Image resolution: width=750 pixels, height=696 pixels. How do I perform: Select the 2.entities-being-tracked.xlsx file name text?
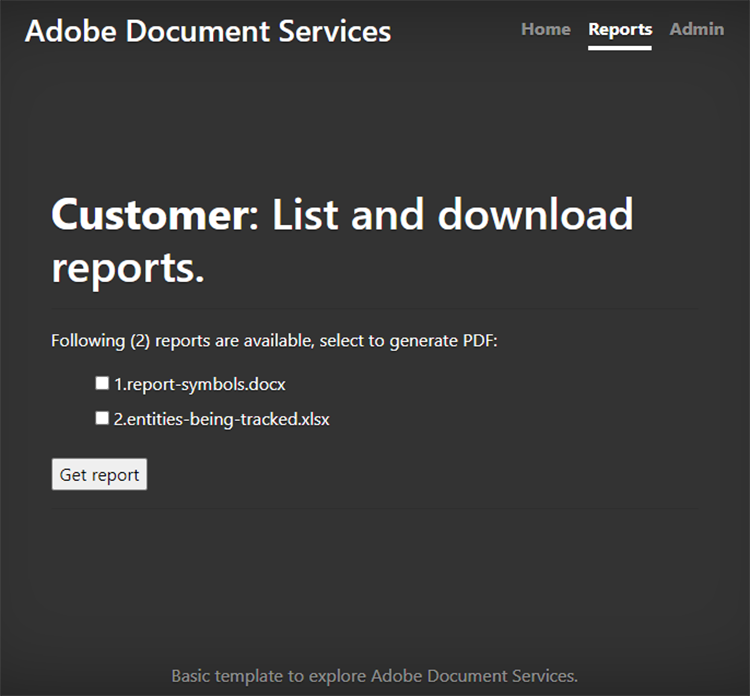point(221,420)
